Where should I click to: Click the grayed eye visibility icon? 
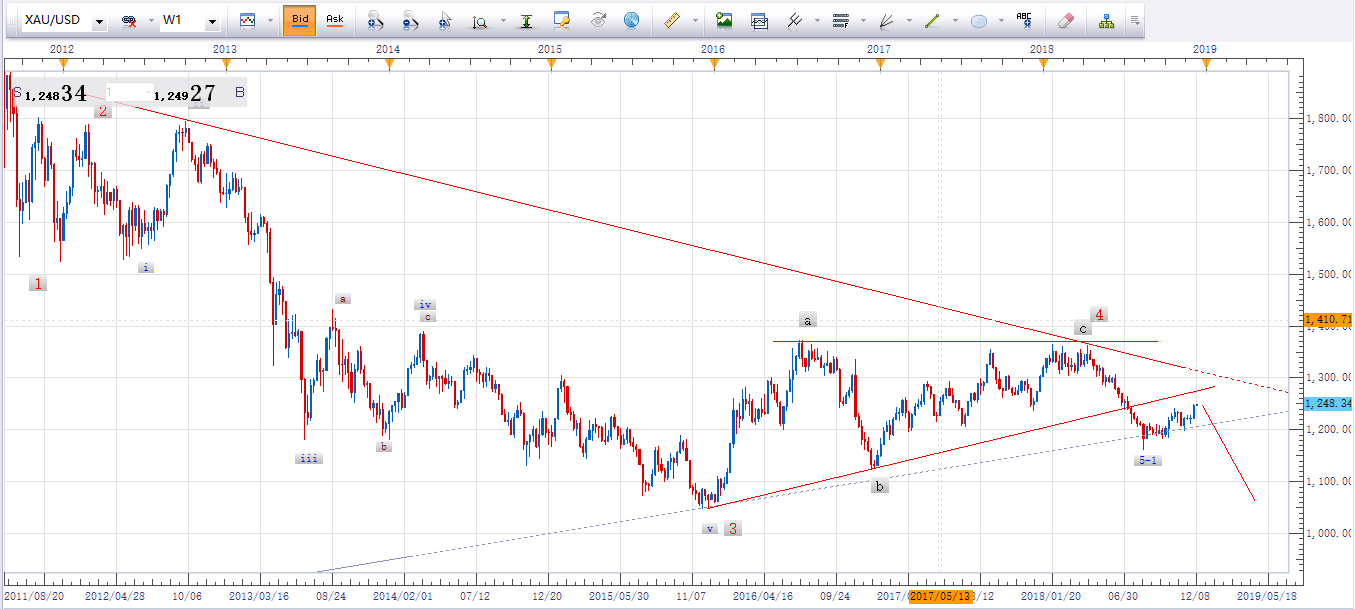598,20
